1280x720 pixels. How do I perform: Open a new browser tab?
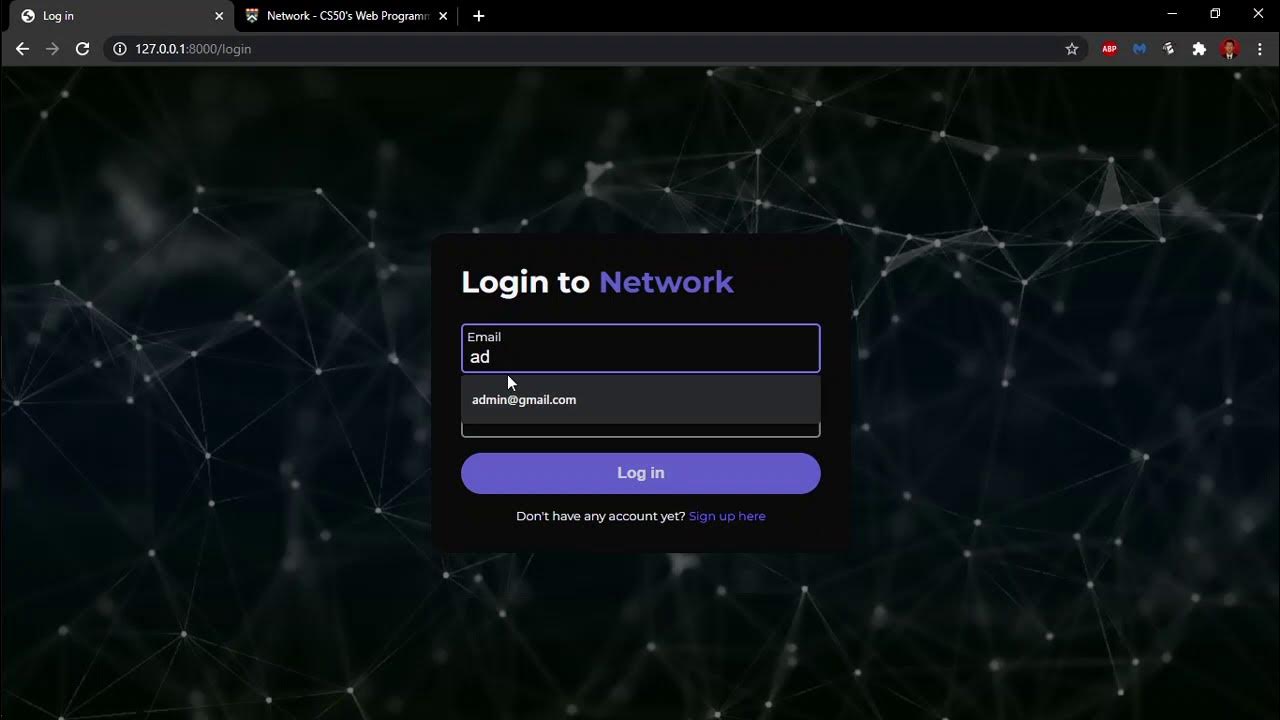tap(478, 16)
